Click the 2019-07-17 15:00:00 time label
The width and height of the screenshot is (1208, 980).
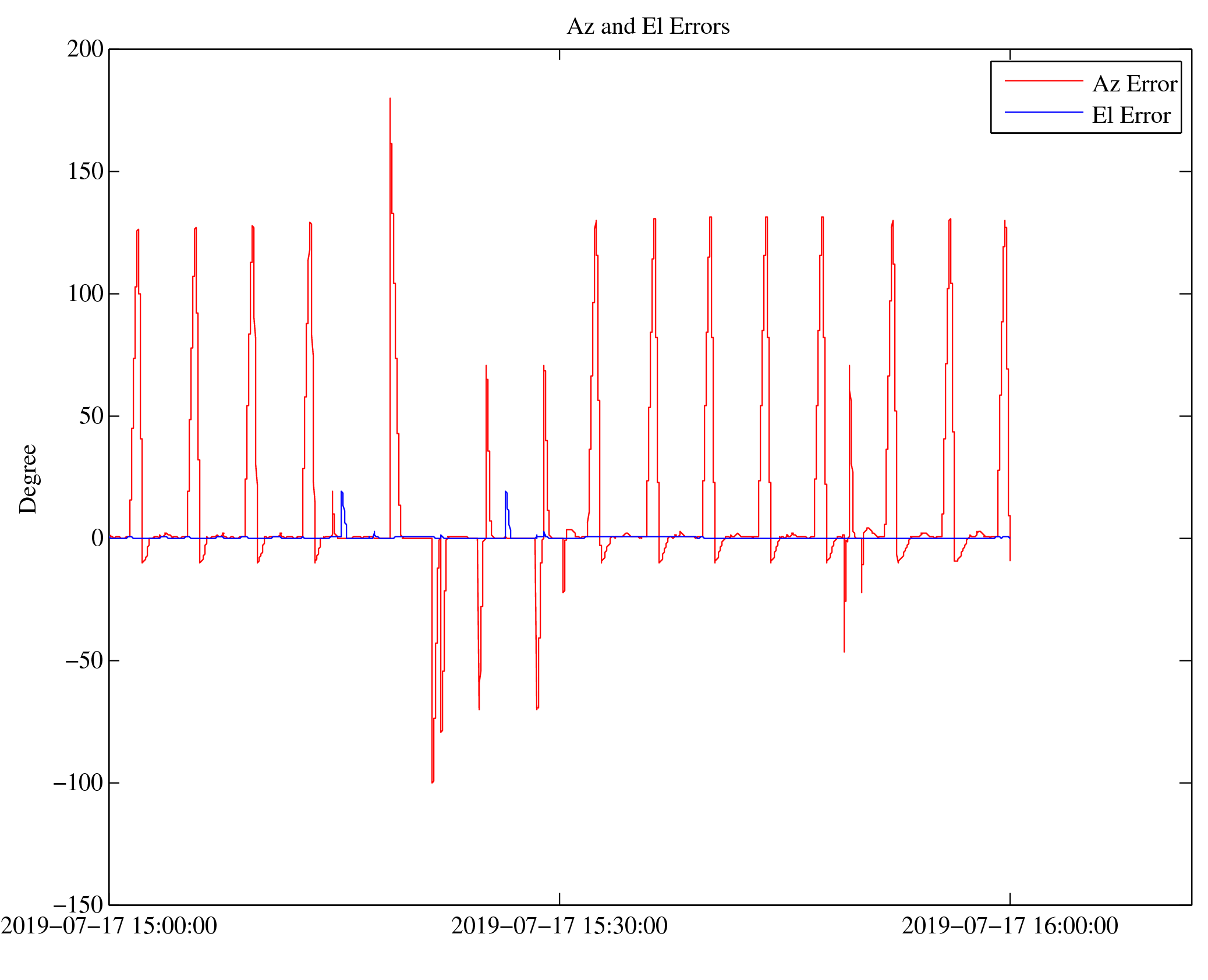coord(109,926)
